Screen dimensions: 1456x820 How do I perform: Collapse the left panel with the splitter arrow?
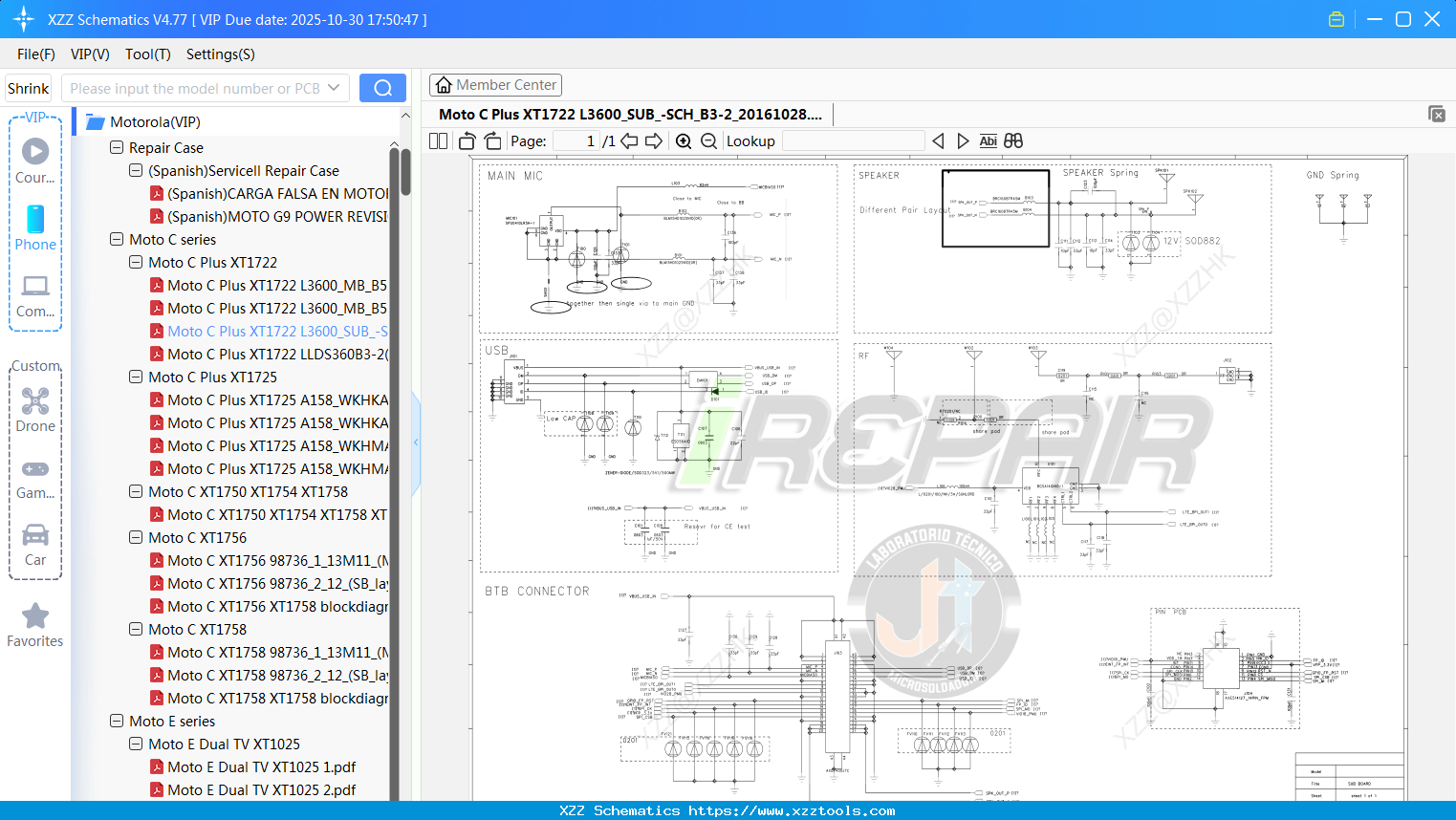pyautogui.click(x=416, y=442)
